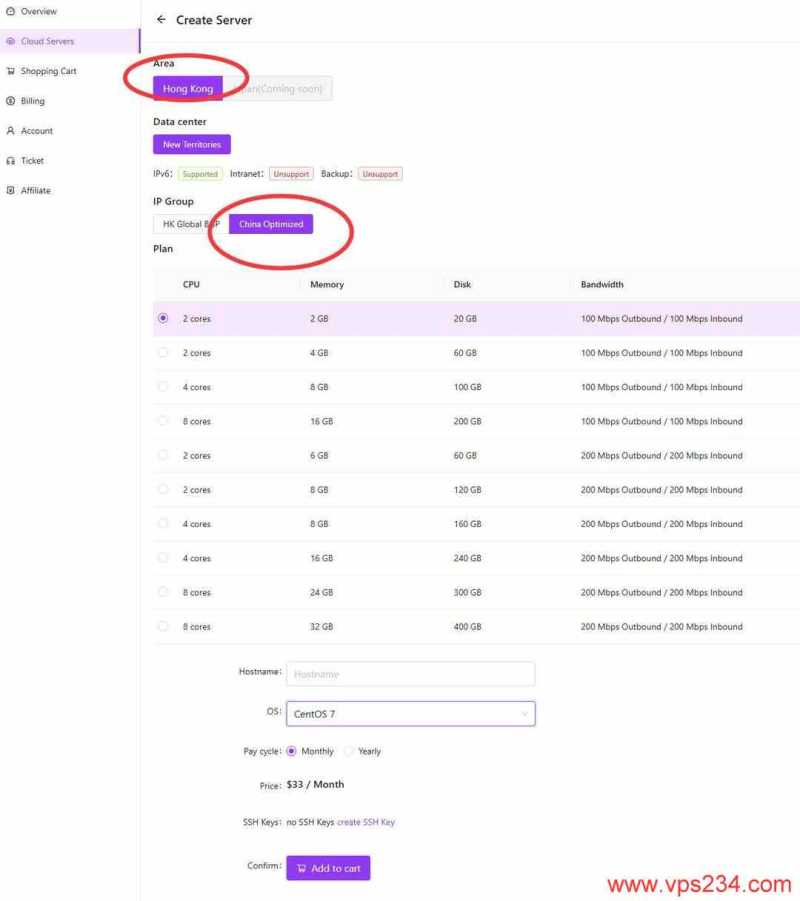Click the Add to cart button
This screenshot has height=901, width=800.
coord(328,868)
